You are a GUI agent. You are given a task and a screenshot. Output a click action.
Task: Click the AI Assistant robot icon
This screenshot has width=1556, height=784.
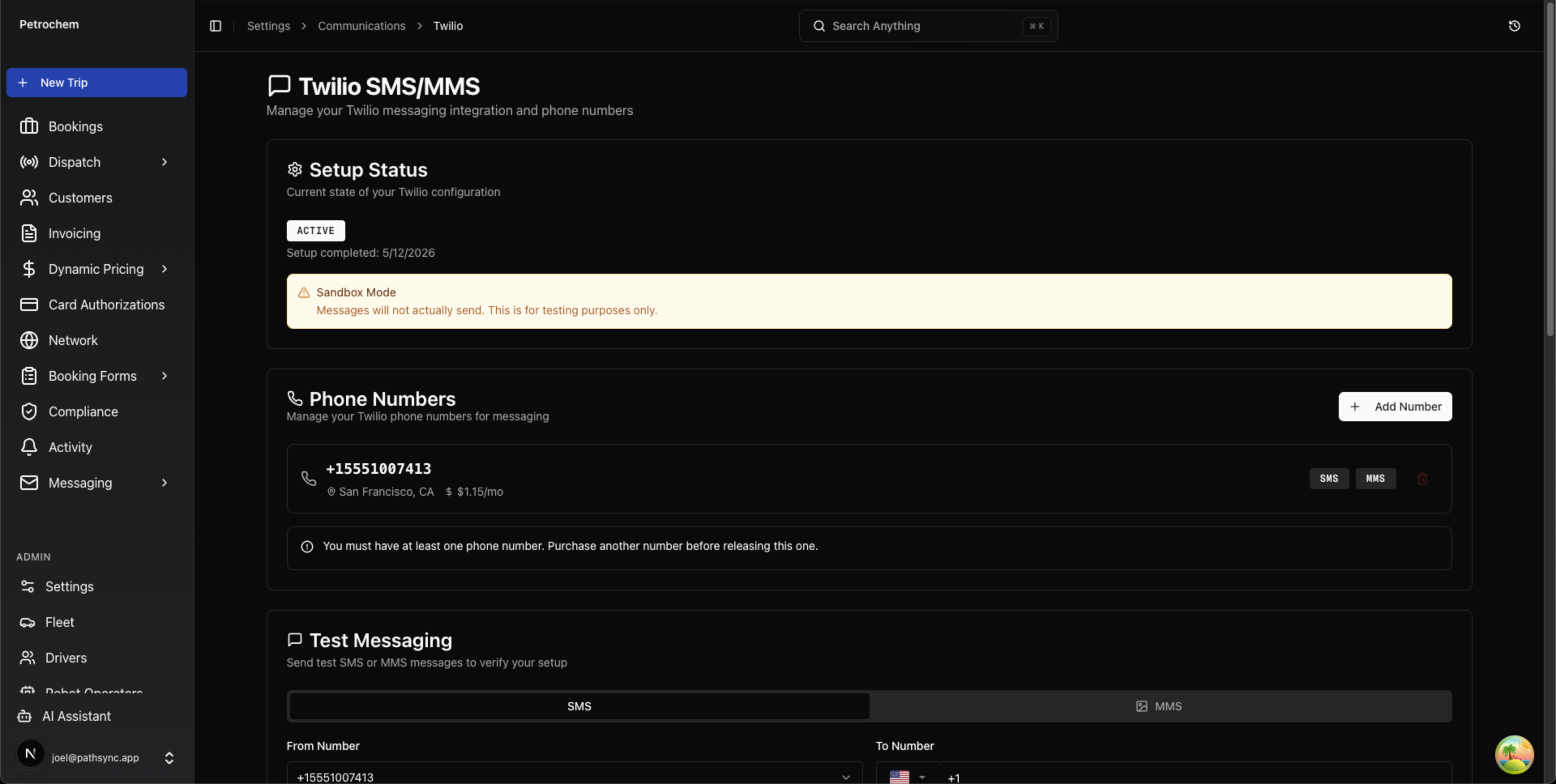click(25, 716)
